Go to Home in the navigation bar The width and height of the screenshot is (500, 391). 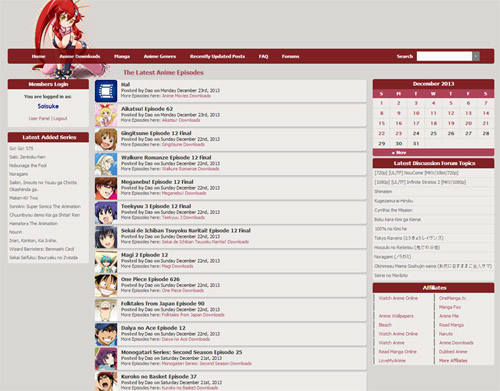tap(39, 56)
